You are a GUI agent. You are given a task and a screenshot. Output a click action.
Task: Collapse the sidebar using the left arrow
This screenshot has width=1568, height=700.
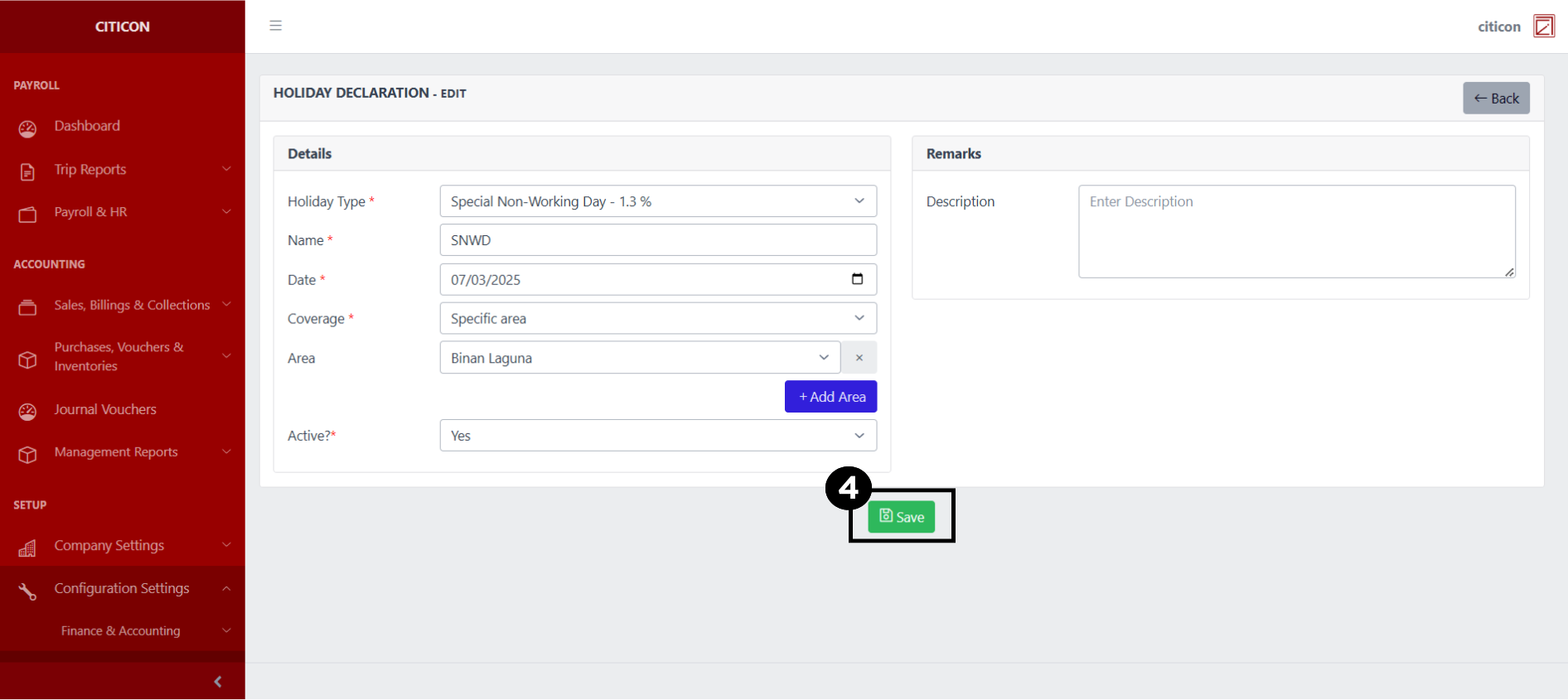(x=218, y=682)
